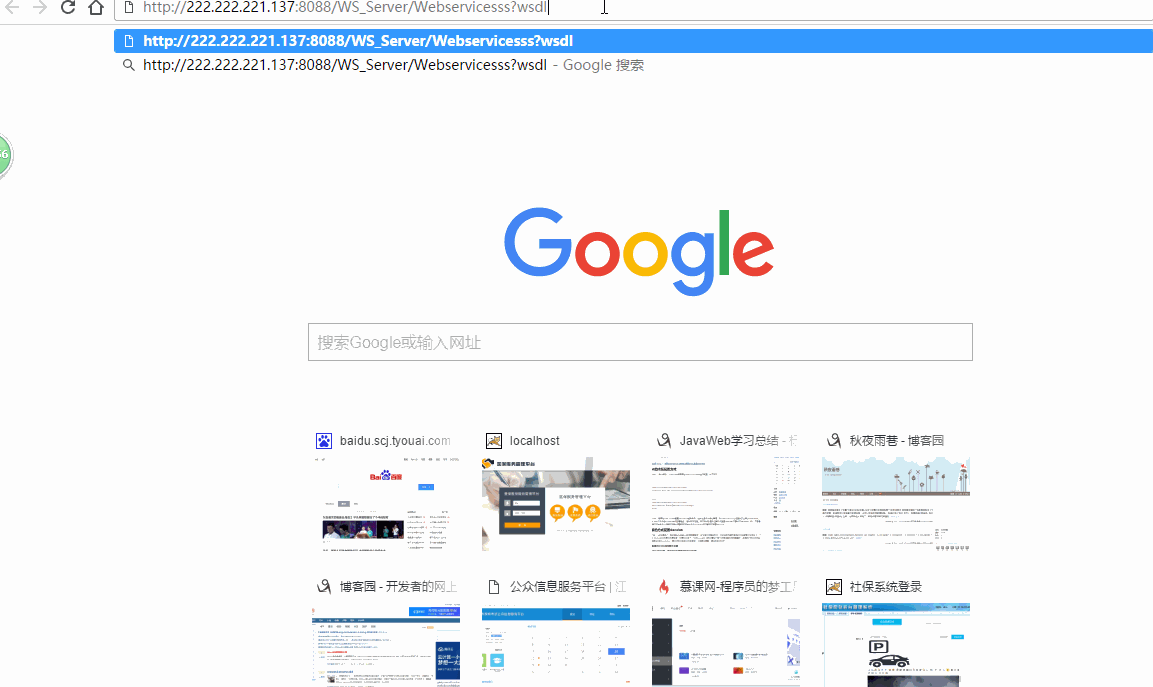
Task: Click the Google logo
Action: pos(638,251)
